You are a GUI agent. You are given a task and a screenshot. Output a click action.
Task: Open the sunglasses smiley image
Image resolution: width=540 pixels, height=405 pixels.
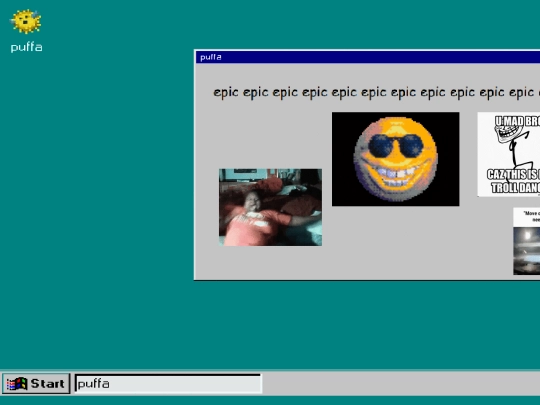(x=395, y=159)
